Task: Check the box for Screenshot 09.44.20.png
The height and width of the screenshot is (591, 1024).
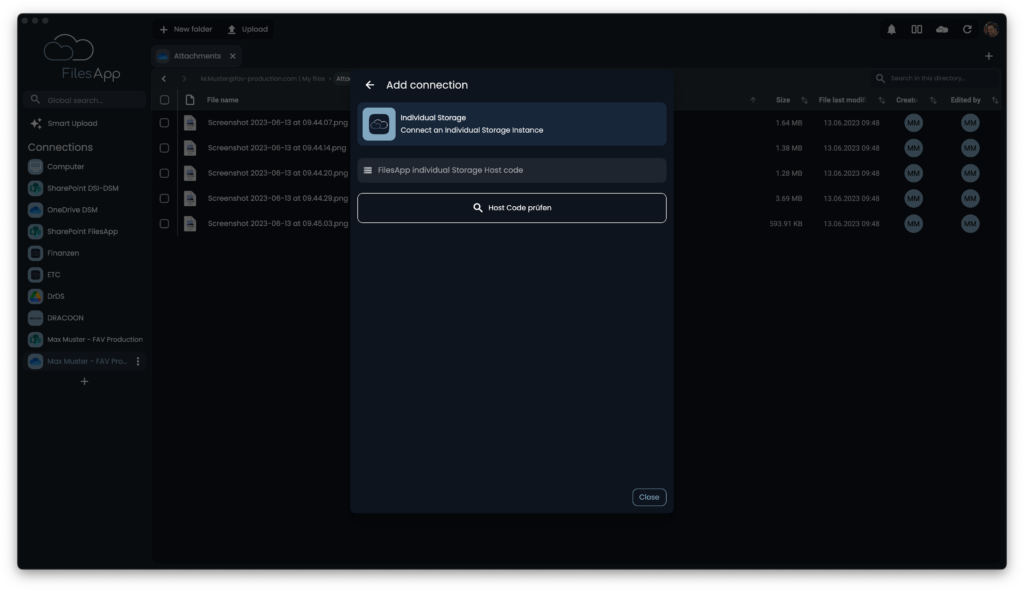Action: click(x=165, y=173)
